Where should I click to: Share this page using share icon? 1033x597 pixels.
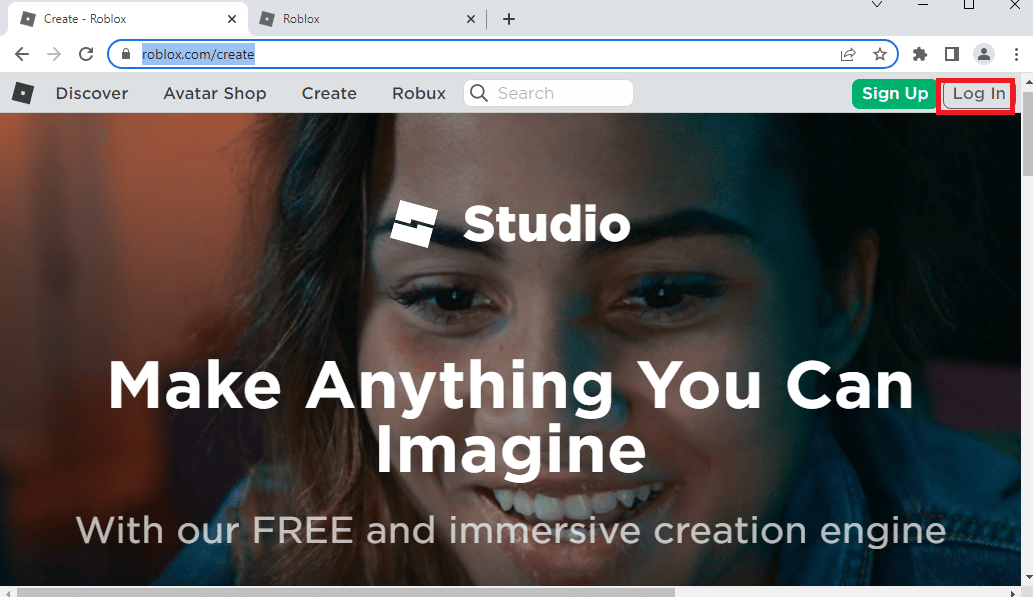(848, 54)
